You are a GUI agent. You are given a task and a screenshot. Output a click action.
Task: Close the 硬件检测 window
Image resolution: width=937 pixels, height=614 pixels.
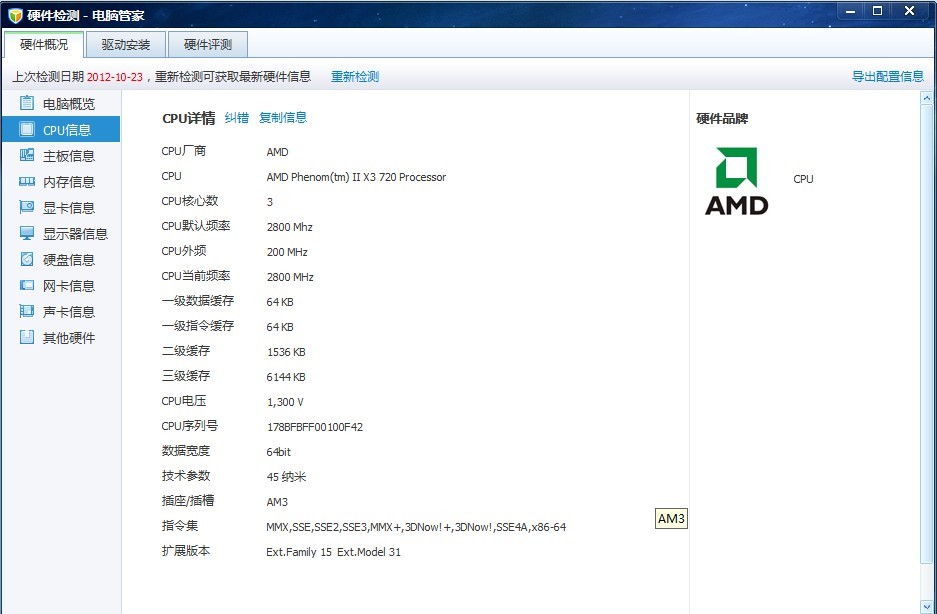coord(910,11)
